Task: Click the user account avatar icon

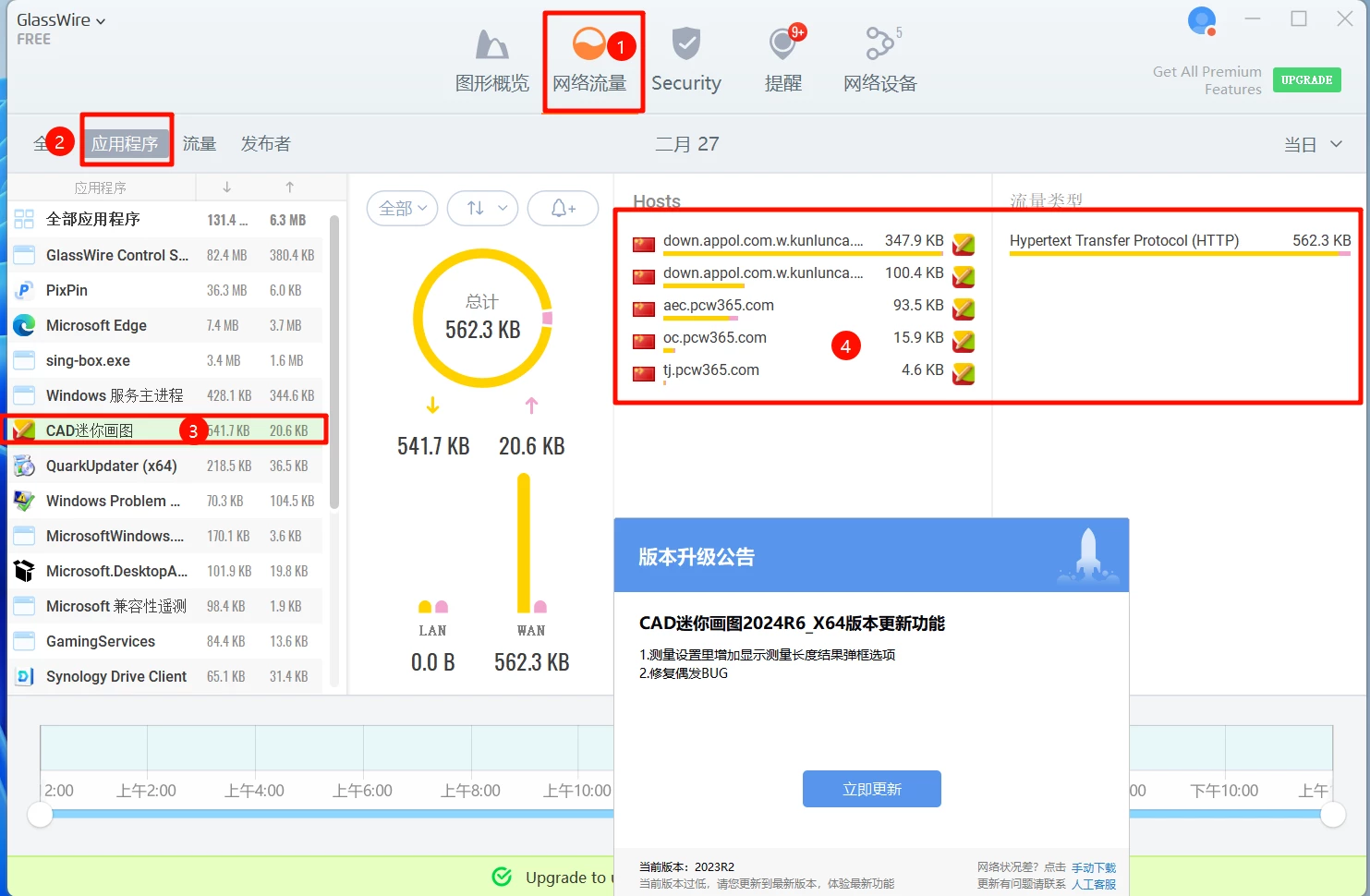Action: click(x=1201, y=20)
